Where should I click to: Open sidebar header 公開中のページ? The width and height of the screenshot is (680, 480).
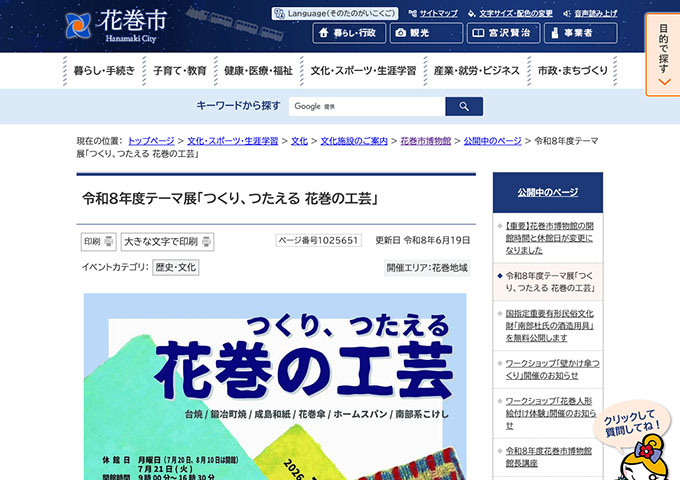[547, 192]
